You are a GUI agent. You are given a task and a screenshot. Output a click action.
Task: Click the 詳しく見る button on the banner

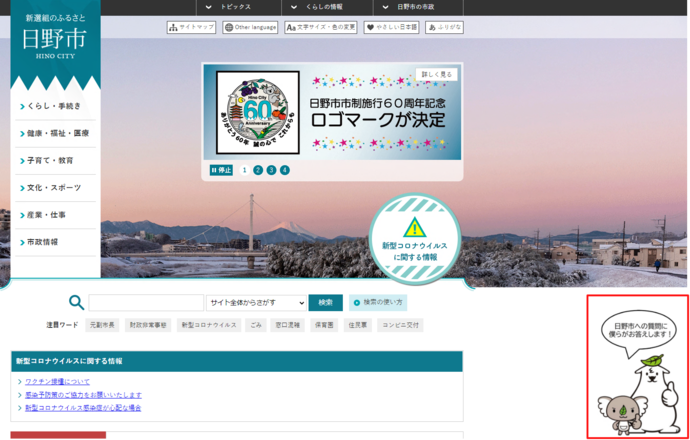437,75
